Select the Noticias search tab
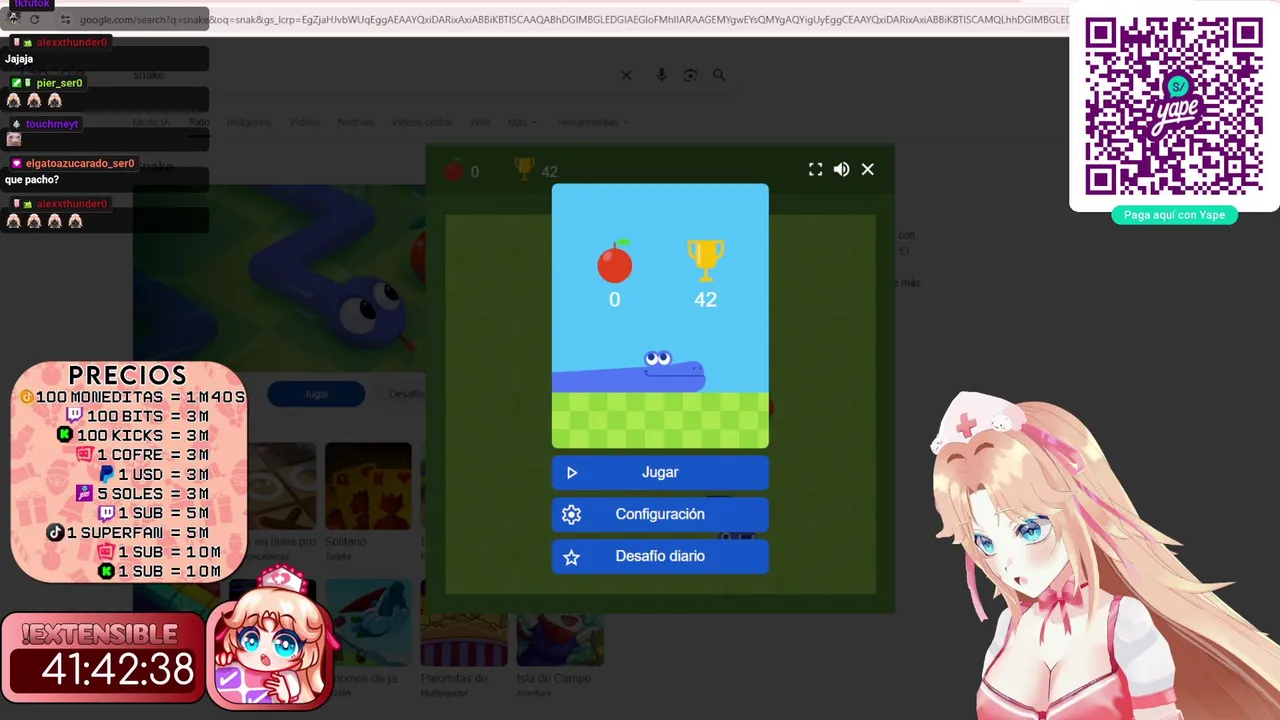 click(355, 122)
